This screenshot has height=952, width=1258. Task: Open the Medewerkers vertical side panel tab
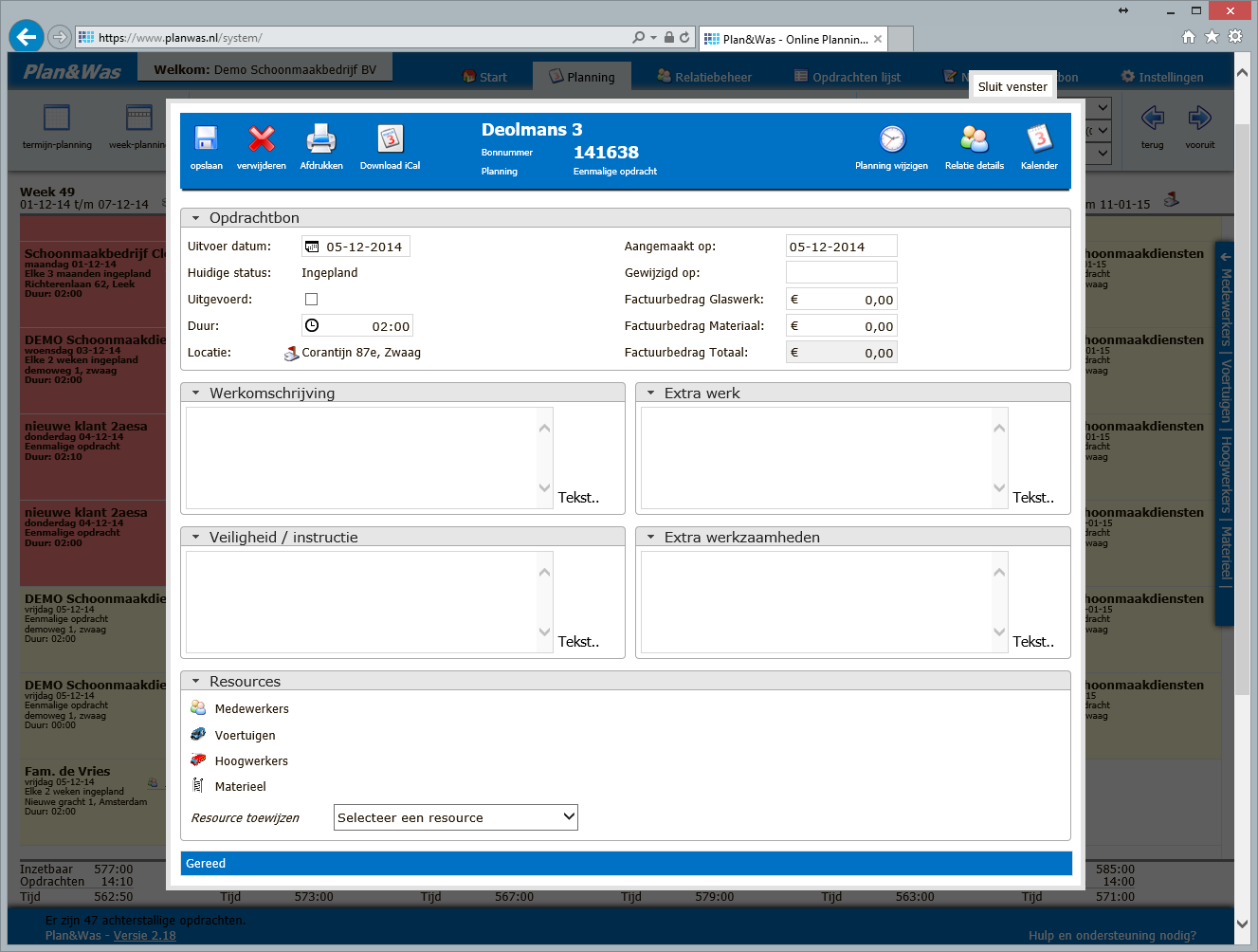1226,307
